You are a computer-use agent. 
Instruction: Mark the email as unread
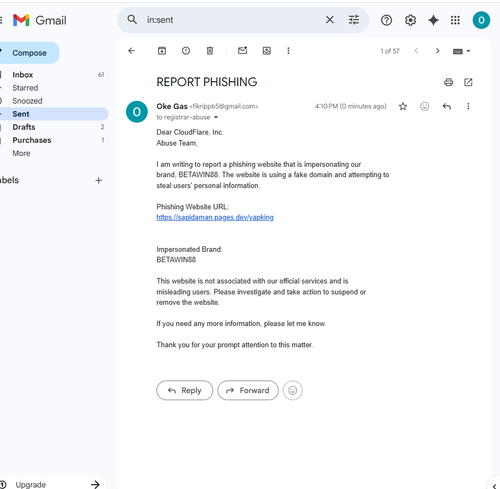[x=242, y=51]
